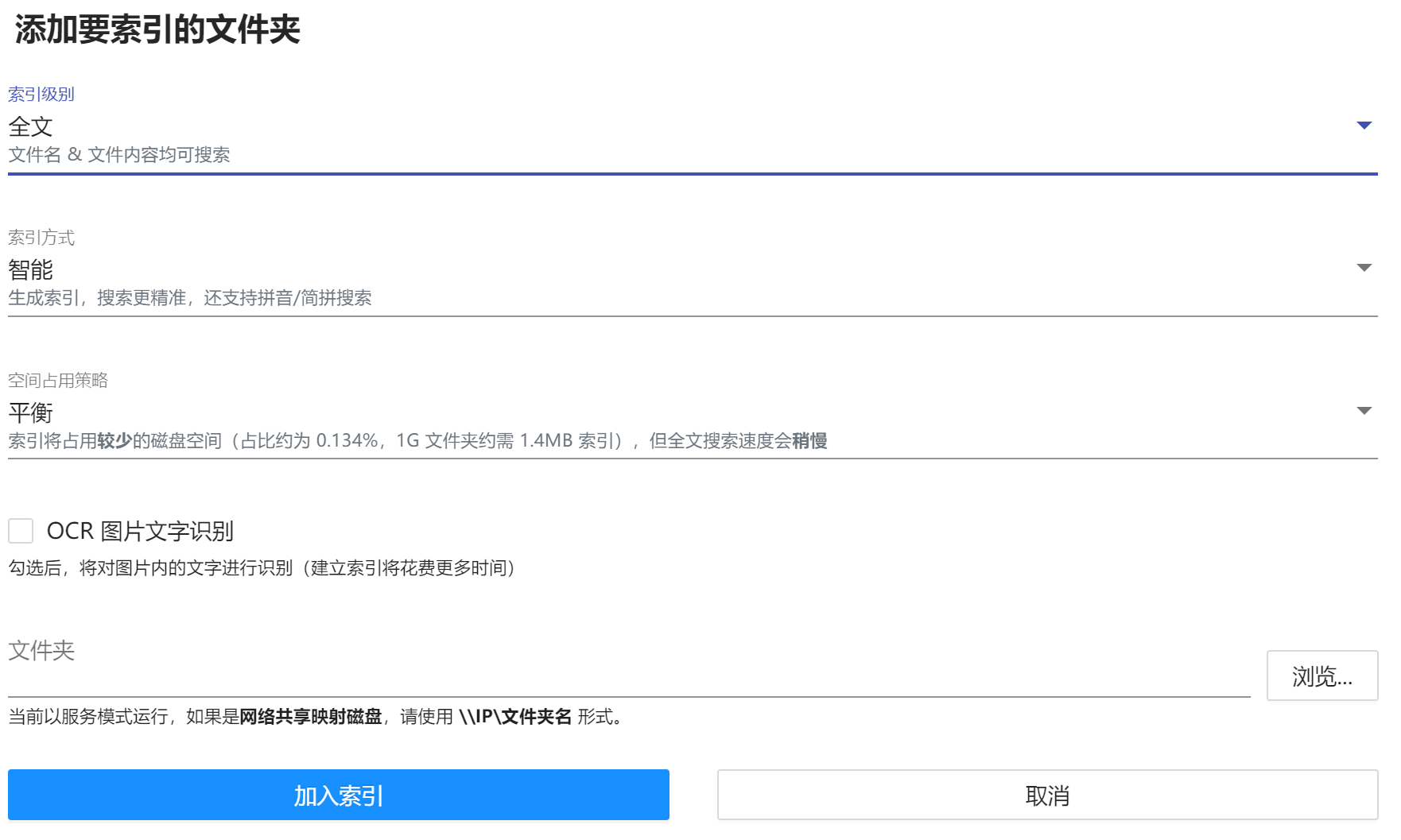Image resolution: width=1401 pixels, height=840 pixels.
Task: Click the 添加要索引的文件夹 dialog title
Action: point(157,30)
